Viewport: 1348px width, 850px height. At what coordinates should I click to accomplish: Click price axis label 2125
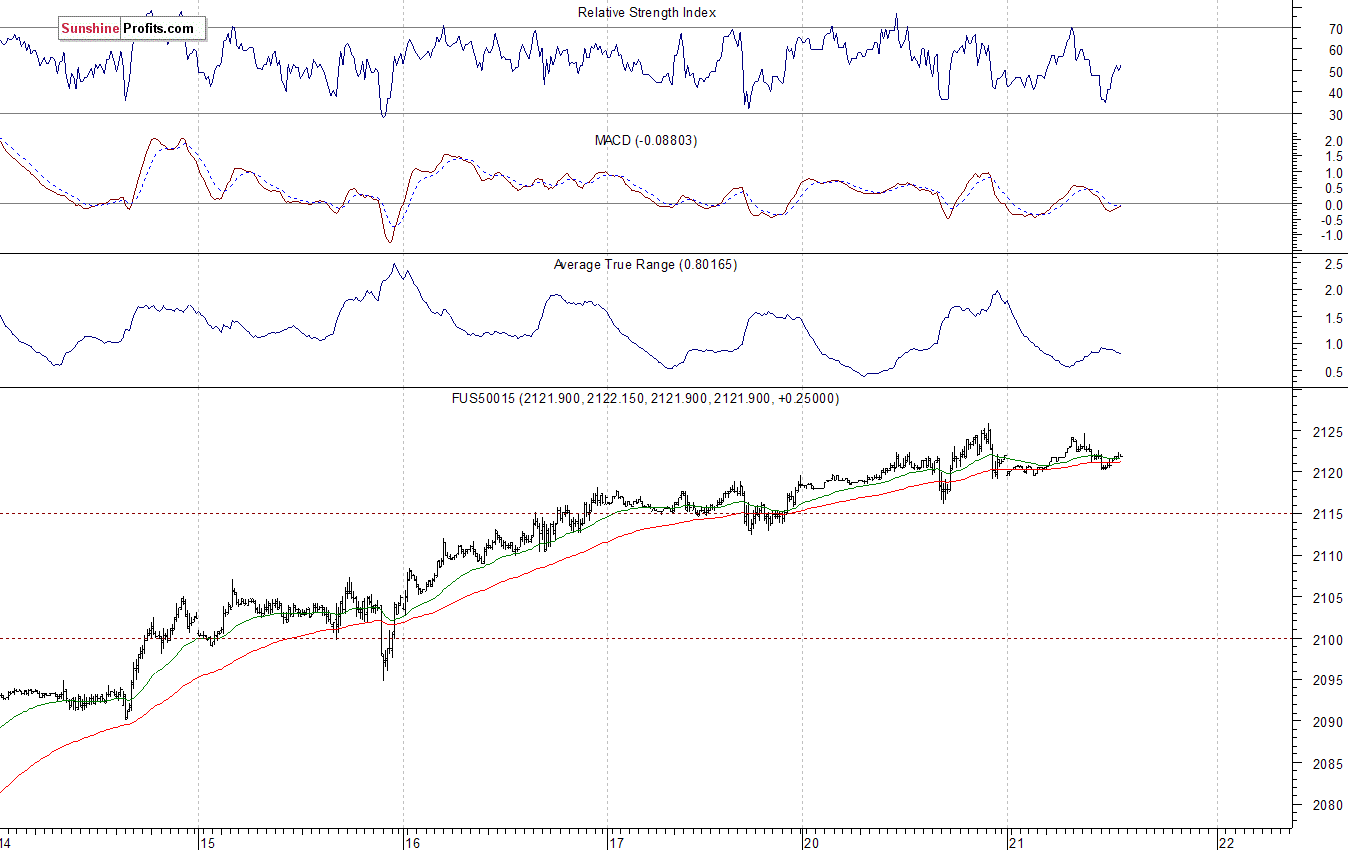click(x=1328, y=432)
